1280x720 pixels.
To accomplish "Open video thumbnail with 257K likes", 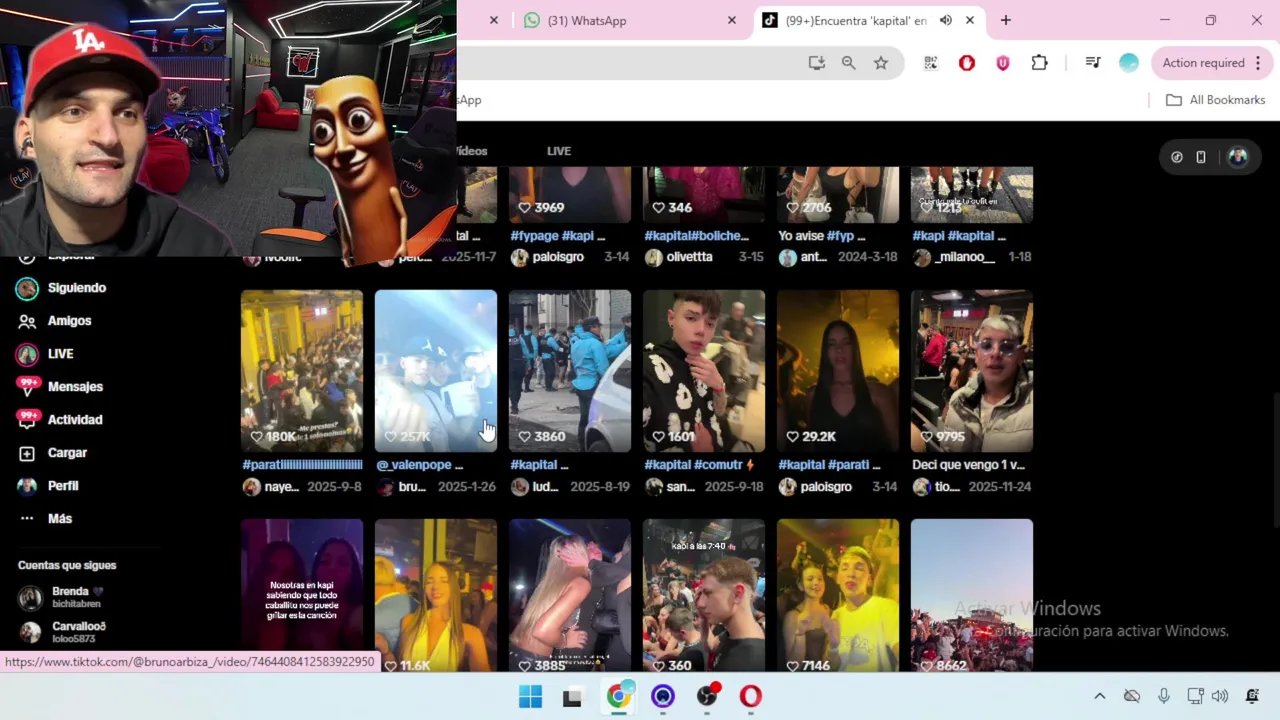I will pyautogui.click(x=436, y=371).
